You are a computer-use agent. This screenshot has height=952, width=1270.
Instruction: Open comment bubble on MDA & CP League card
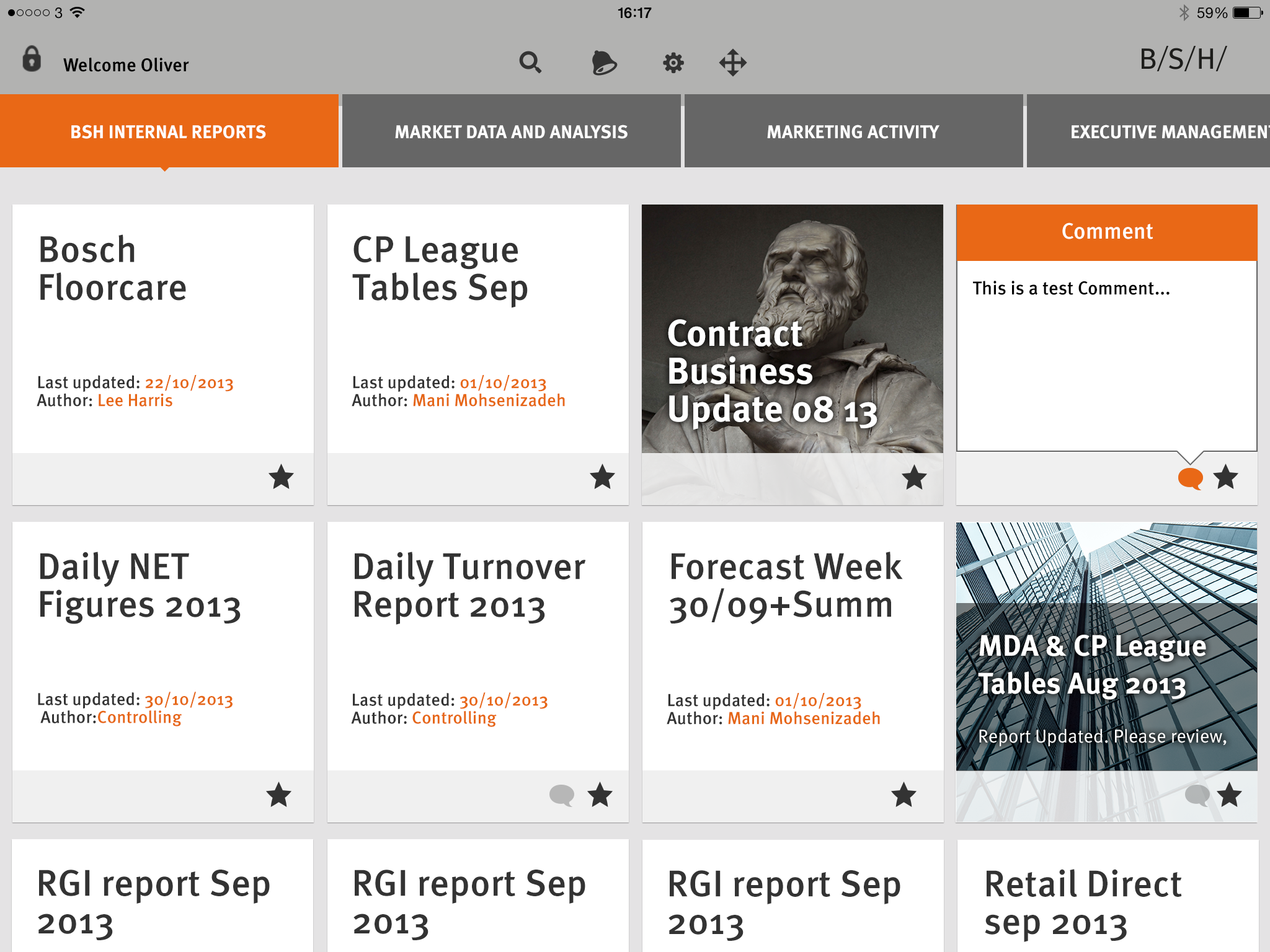(1197, 795)
